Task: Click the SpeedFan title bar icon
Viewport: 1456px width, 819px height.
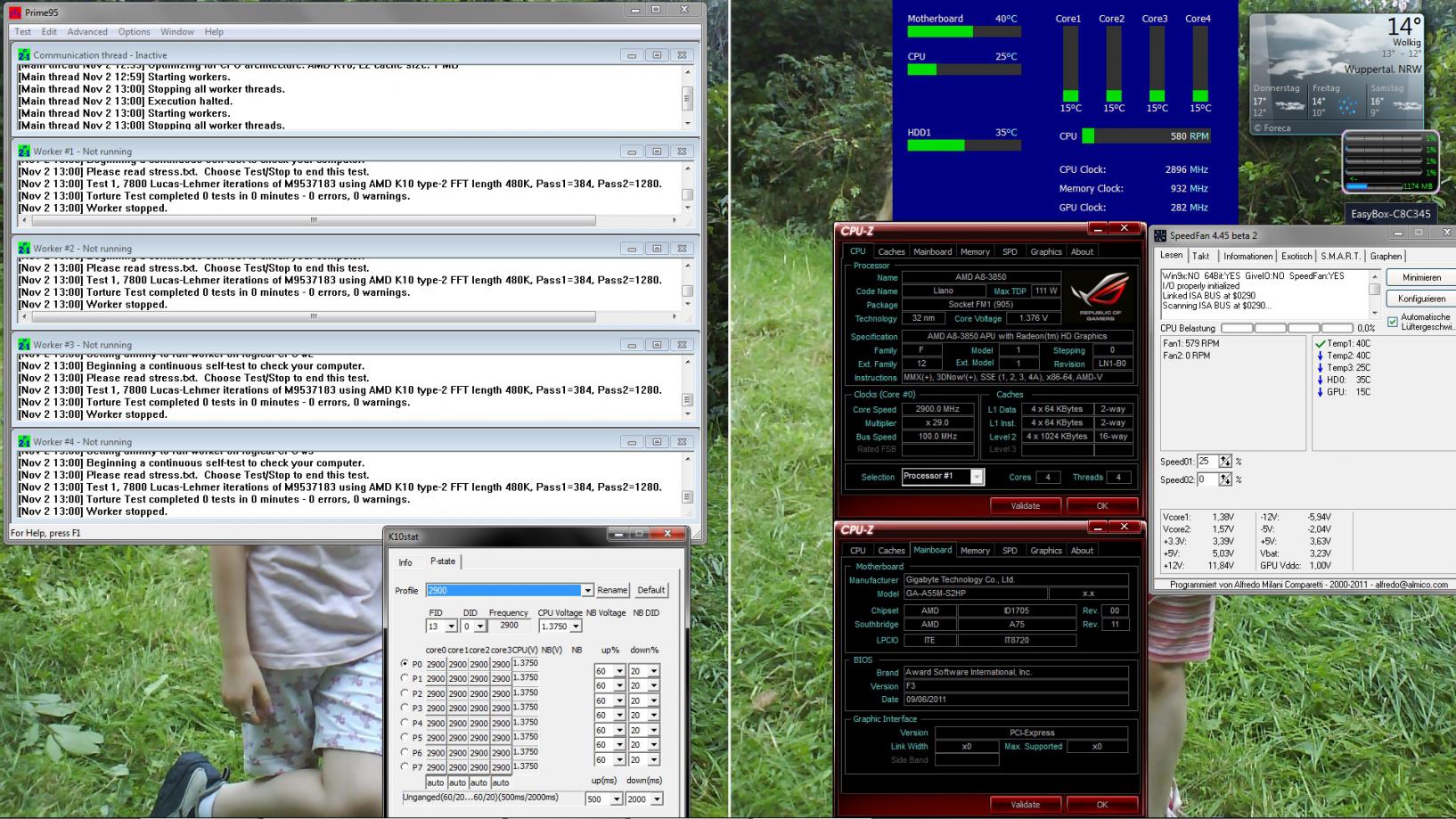Action: (1160, 235)
